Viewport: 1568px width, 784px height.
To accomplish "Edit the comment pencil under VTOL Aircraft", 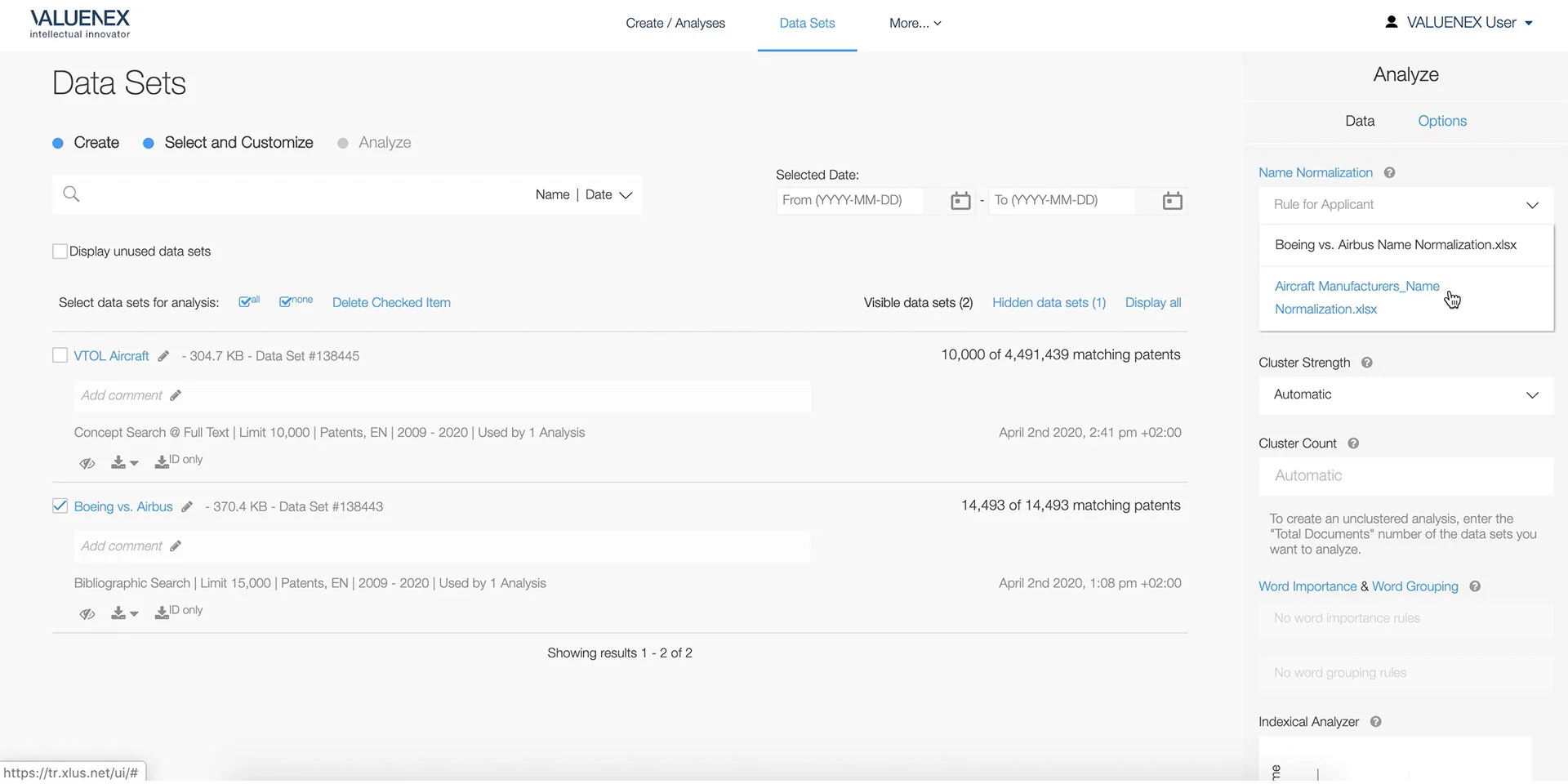I will click(176, 395).
